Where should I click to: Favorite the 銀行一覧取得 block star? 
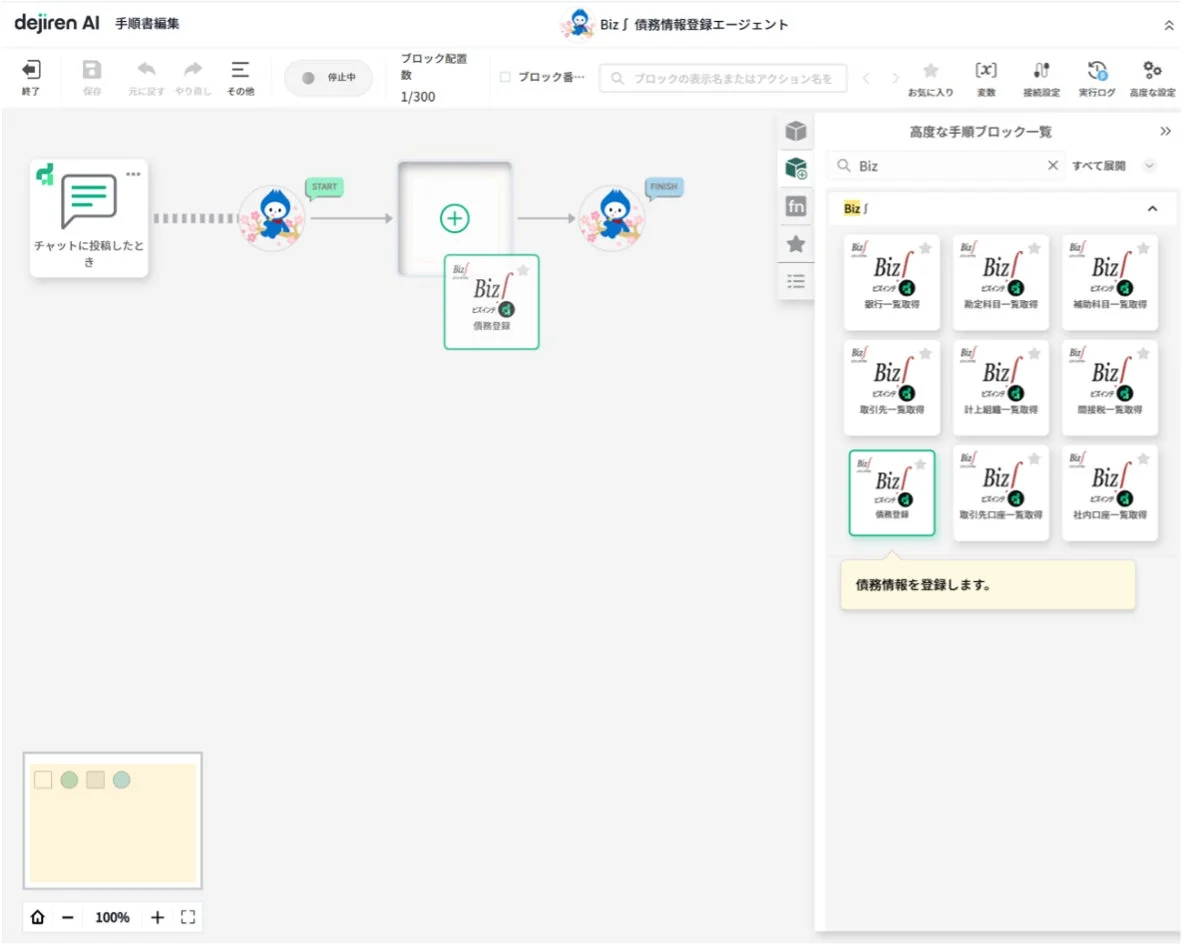[x=926, y=248]
